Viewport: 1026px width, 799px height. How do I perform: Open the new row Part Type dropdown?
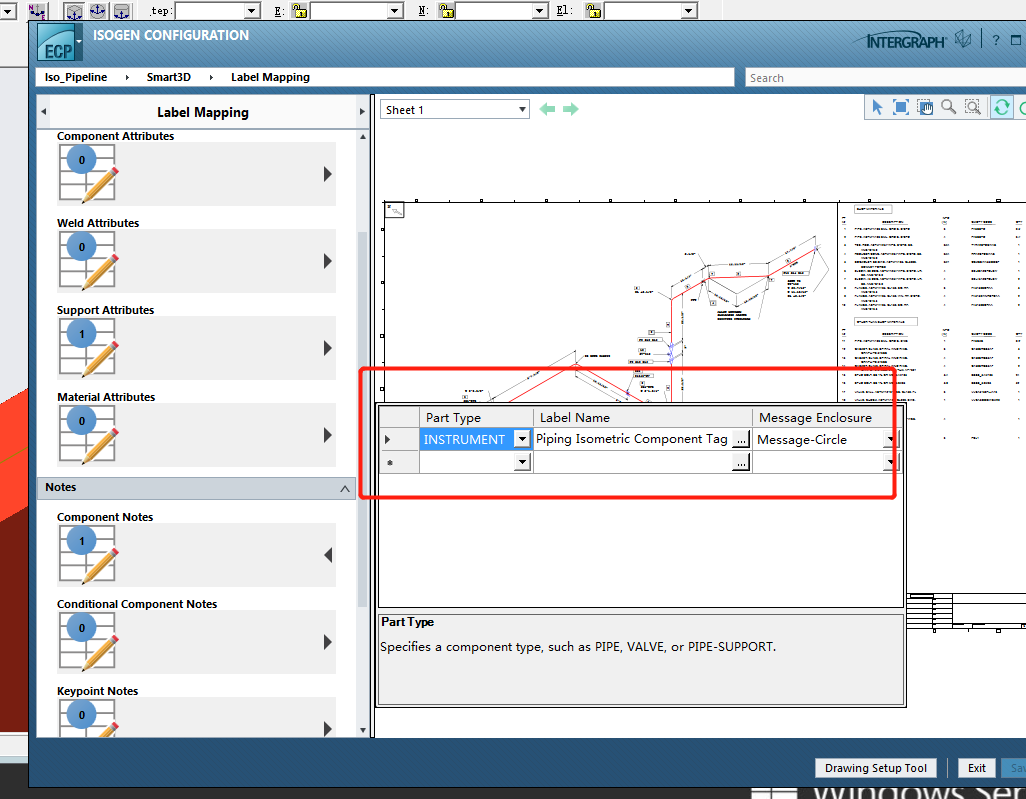click(522, 463)
